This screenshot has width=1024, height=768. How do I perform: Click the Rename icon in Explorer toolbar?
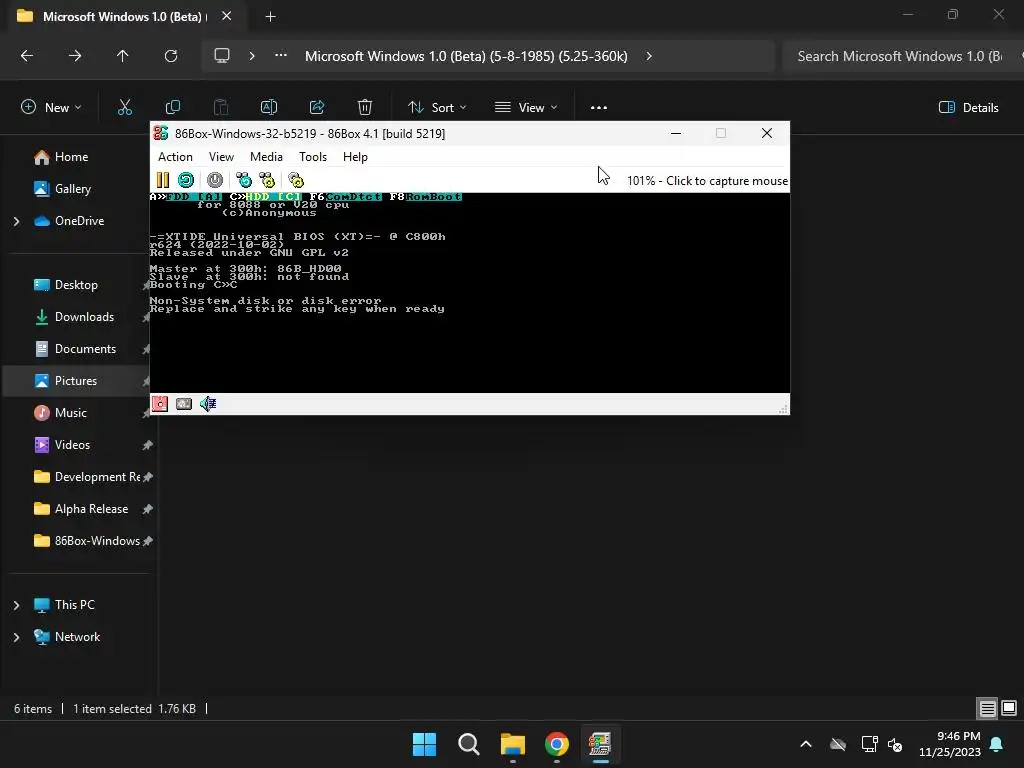pos(269,108)
